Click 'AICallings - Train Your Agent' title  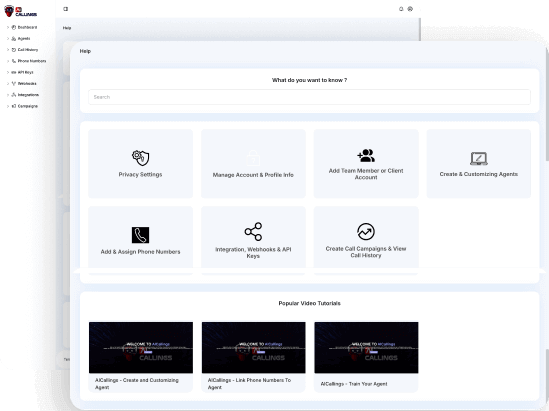pyautogui.click(x=354, y=384)
